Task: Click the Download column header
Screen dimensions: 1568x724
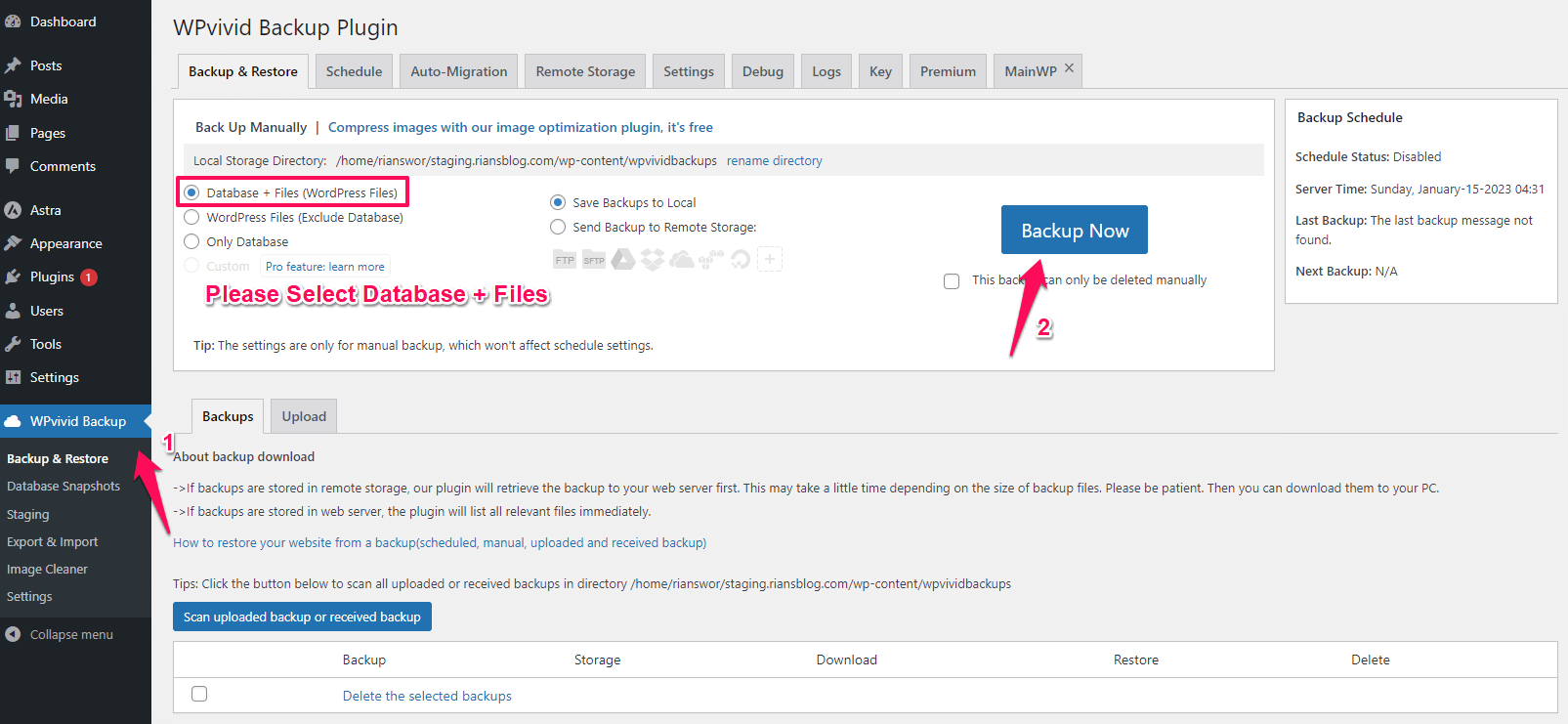Action: click(847, 660)
